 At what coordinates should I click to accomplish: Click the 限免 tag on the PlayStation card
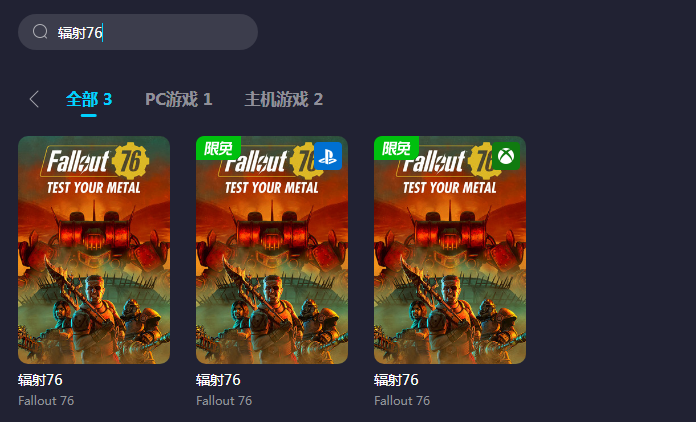pyautogui.click(x=218, y=148)
